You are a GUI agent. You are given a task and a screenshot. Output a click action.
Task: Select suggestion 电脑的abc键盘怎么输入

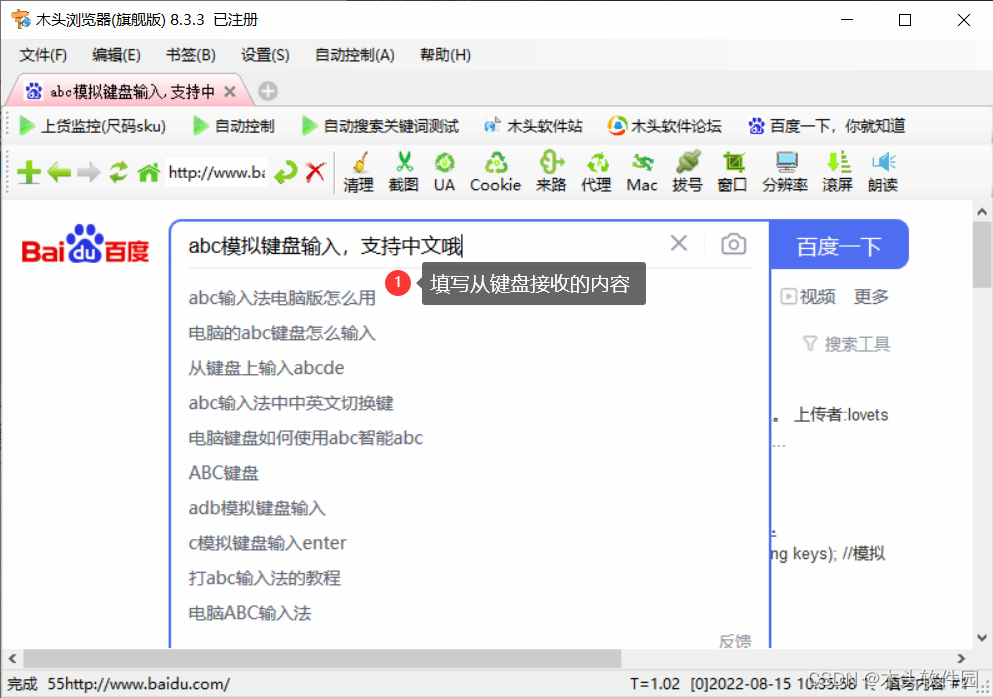282,333
